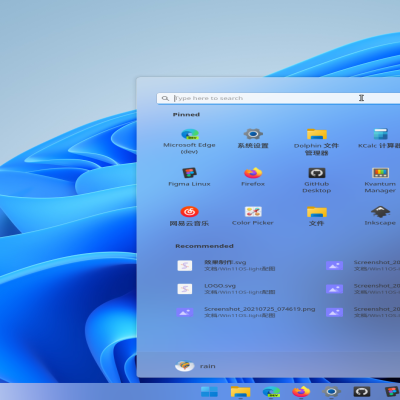
Task: Click the Start button on the taskbar
Action: [x=209, y=392]
